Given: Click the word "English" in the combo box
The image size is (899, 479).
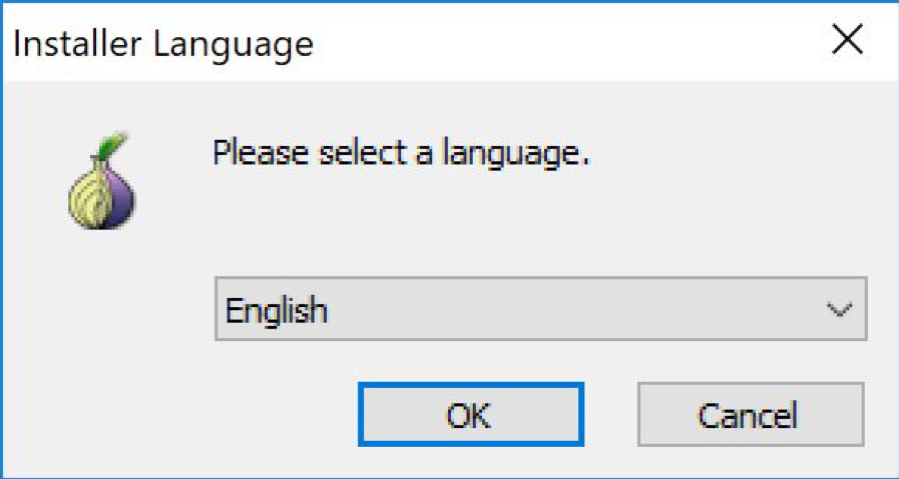Looking at the screenshot, I should (276, 310).
